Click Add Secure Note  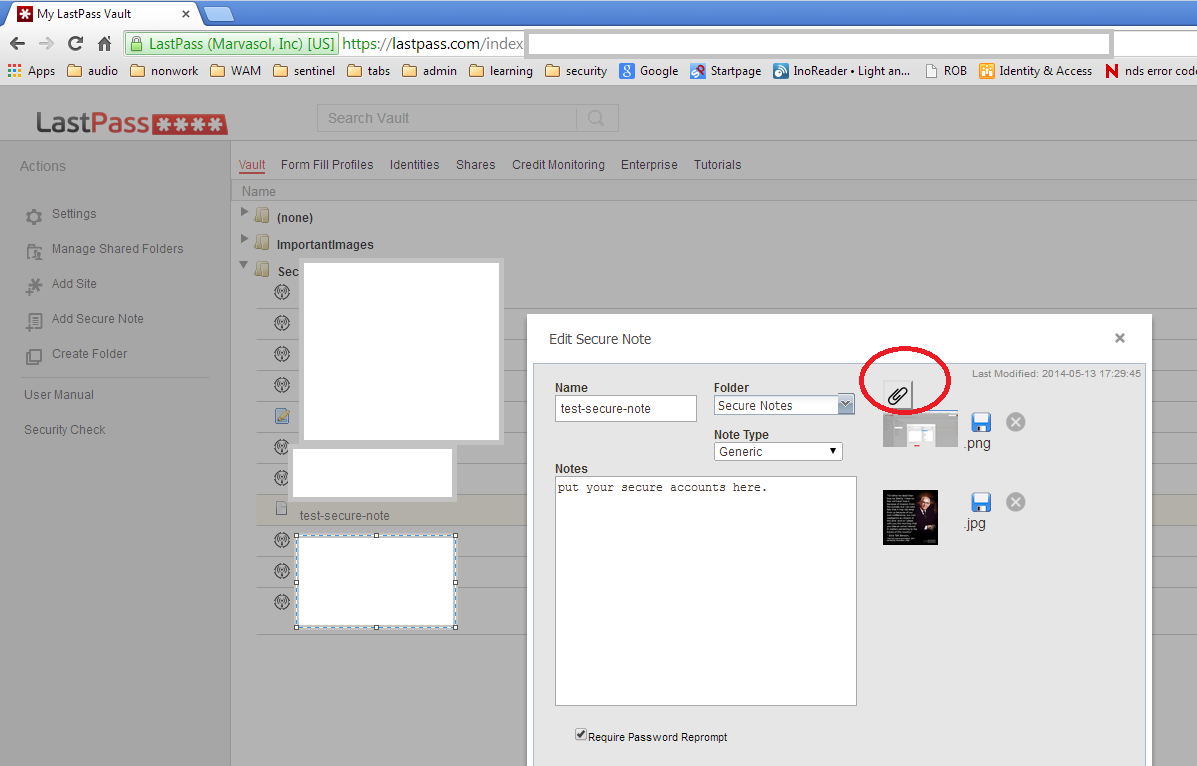pyautogui.click(x=98, y=318)
